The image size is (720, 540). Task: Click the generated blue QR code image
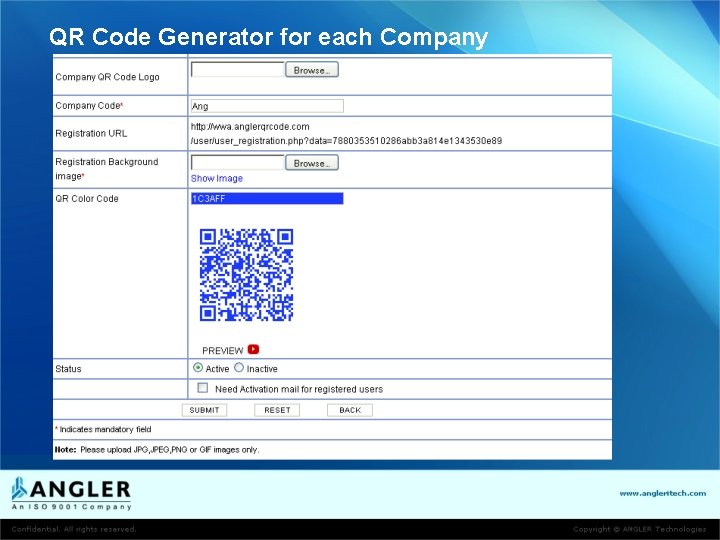246,275
